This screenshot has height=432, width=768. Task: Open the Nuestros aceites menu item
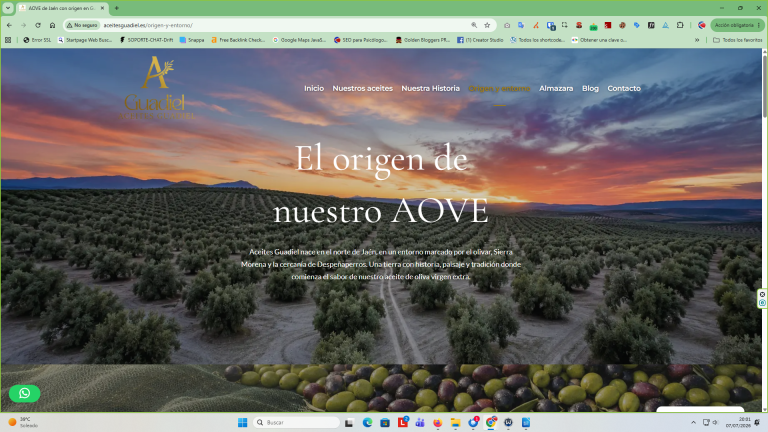click(x=362, y=88)
